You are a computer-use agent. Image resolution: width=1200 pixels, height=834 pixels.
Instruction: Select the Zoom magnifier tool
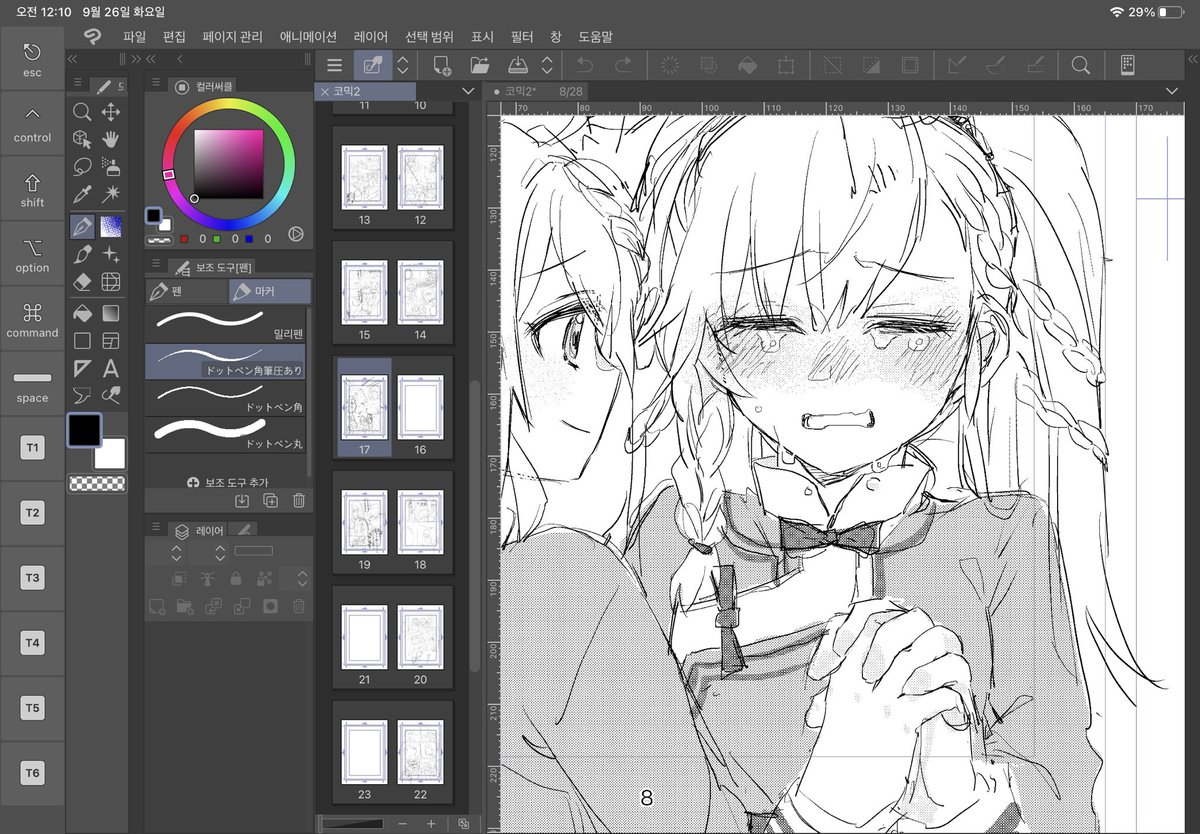click(83, 112)
